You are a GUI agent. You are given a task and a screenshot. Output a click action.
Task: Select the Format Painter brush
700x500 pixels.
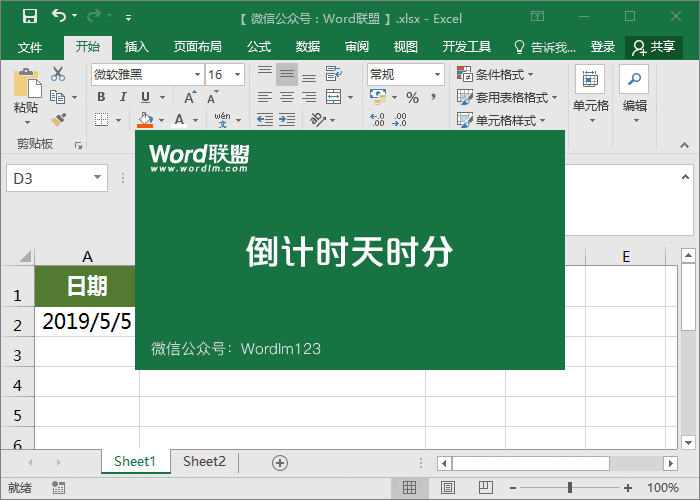click(x=58, y=119)
